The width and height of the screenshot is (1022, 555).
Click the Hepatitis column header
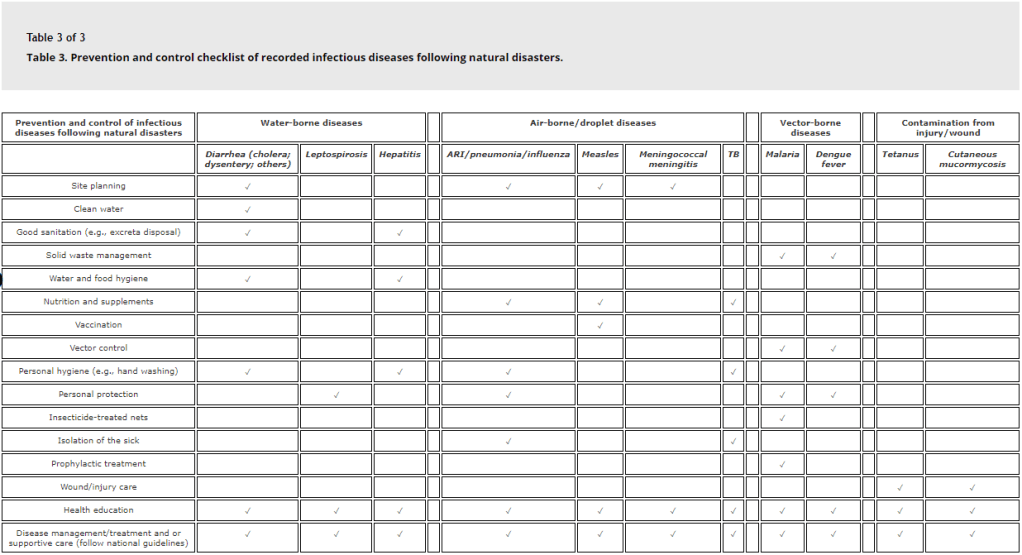coord(399,154)
